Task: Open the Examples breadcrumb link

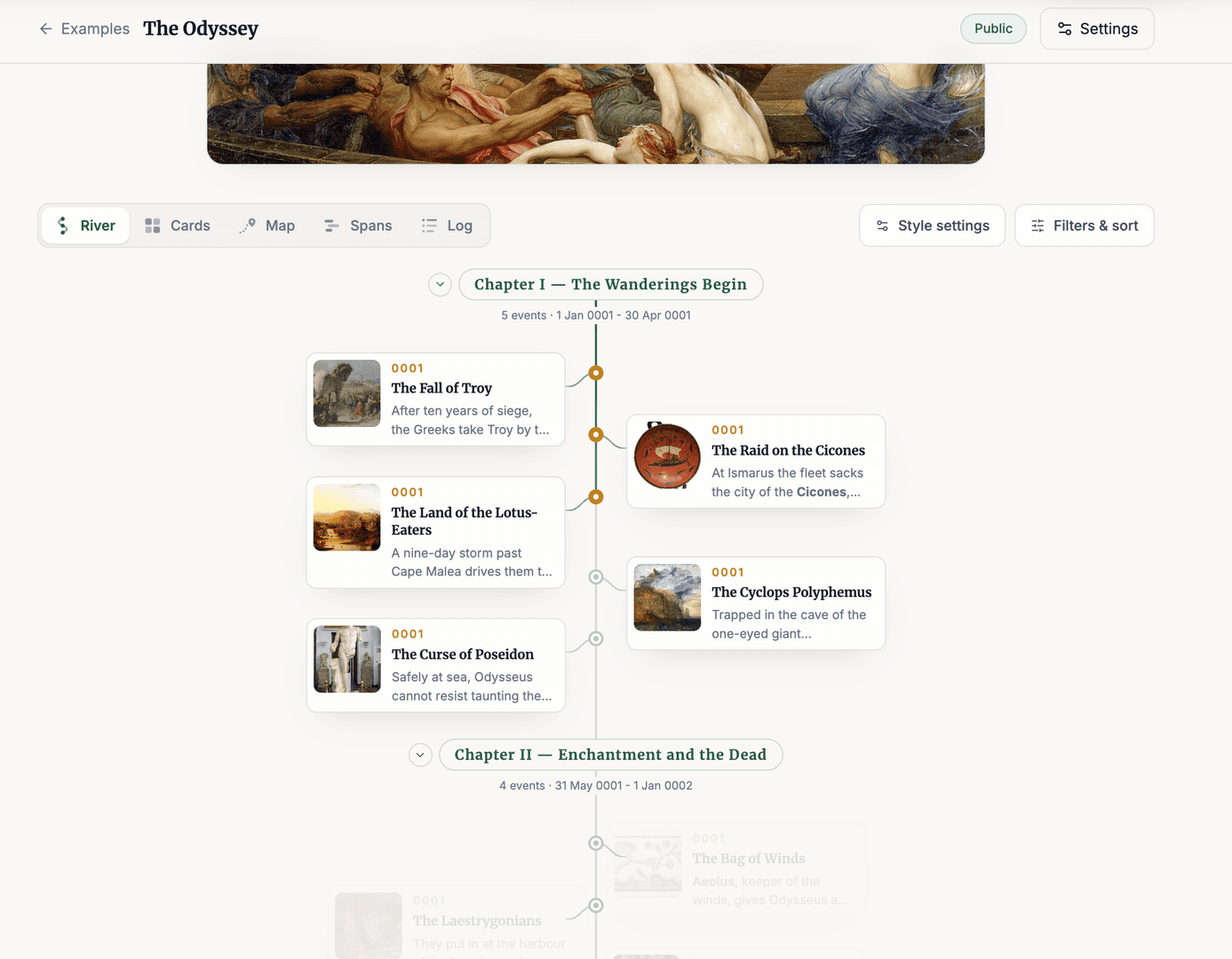Action: (x=95, y=28)
